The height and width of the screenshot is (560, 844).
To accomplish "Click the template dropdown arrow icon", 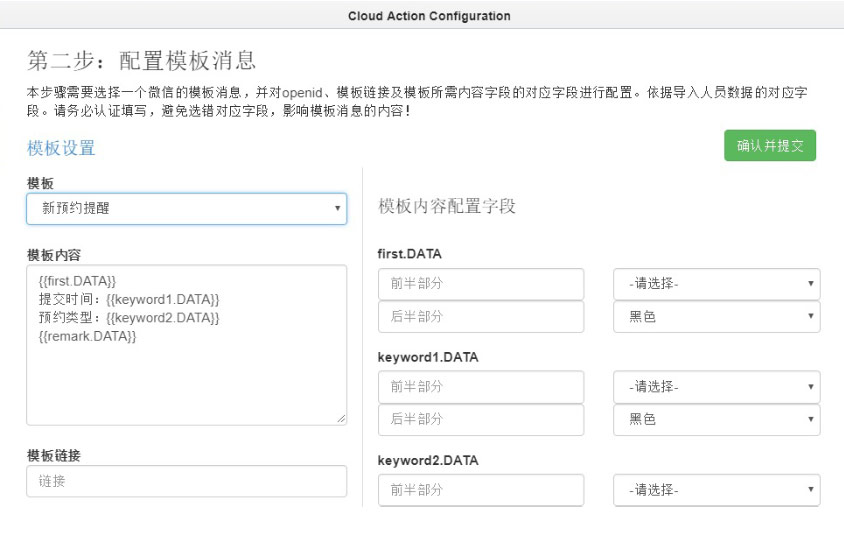I will 337,208.
